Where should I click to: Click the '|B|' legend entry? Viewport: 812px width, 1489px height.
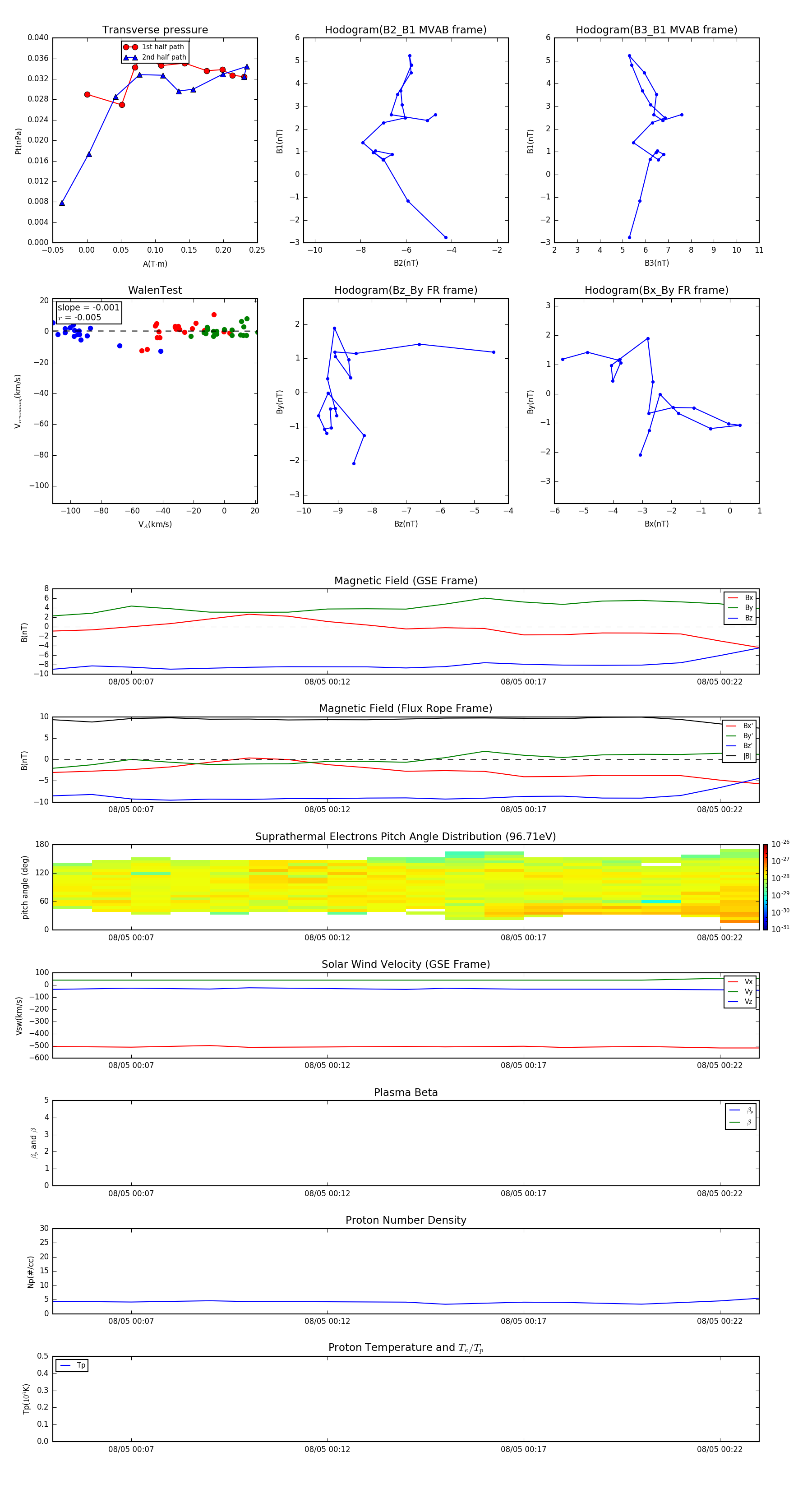[x=740, y=756]
